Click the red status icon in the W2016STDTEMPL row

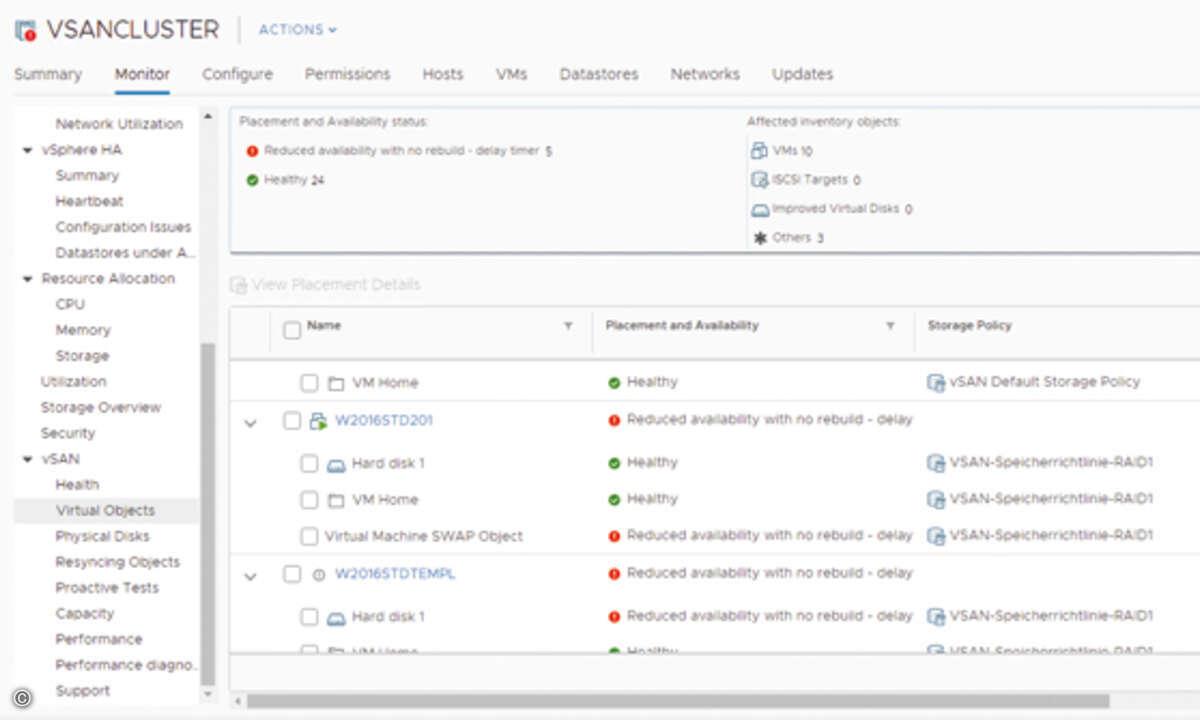(614, 574)
